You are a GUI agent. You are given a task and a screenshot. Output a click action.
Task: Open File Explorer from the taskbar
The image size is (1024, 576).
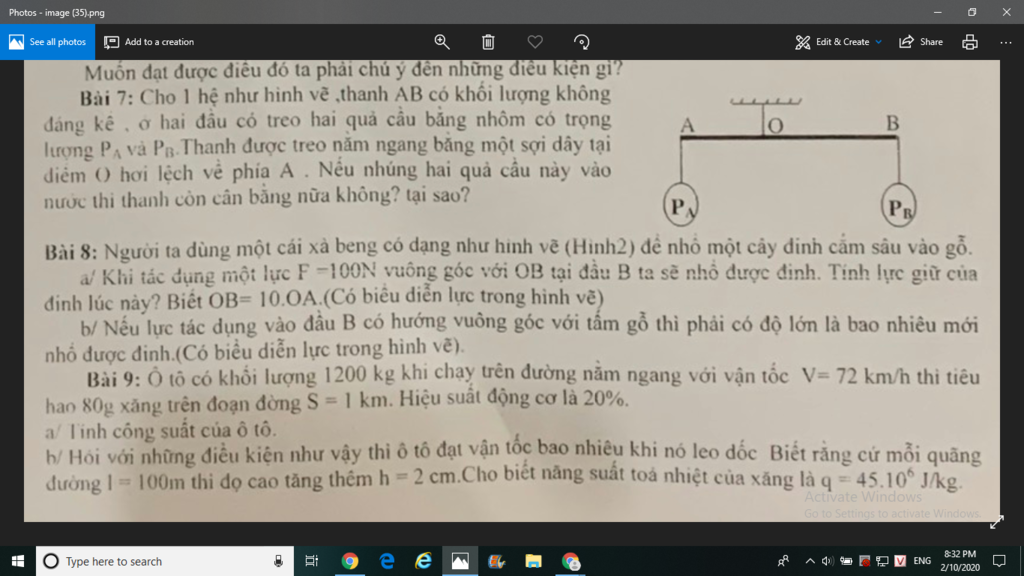[534, 561]
